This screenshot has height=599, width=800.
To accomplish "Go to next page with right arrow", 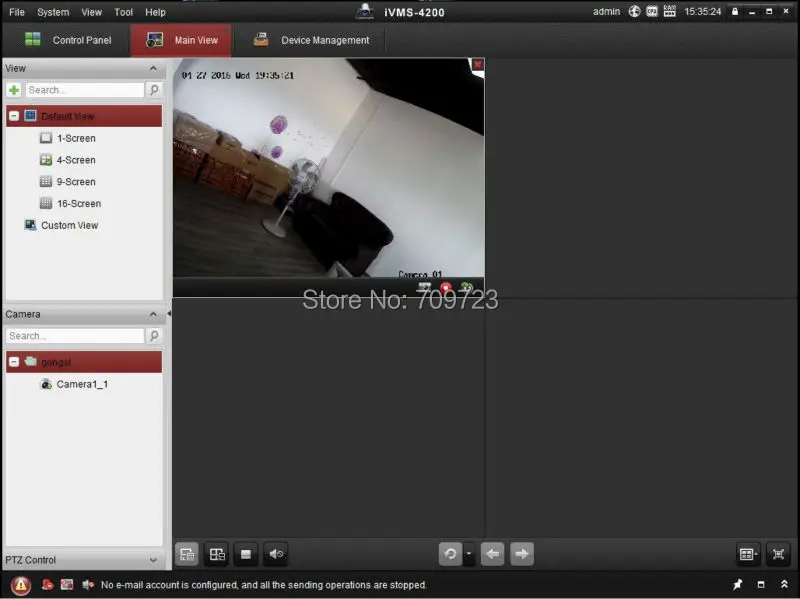I will pyautogui.click(x=522, y=554).
